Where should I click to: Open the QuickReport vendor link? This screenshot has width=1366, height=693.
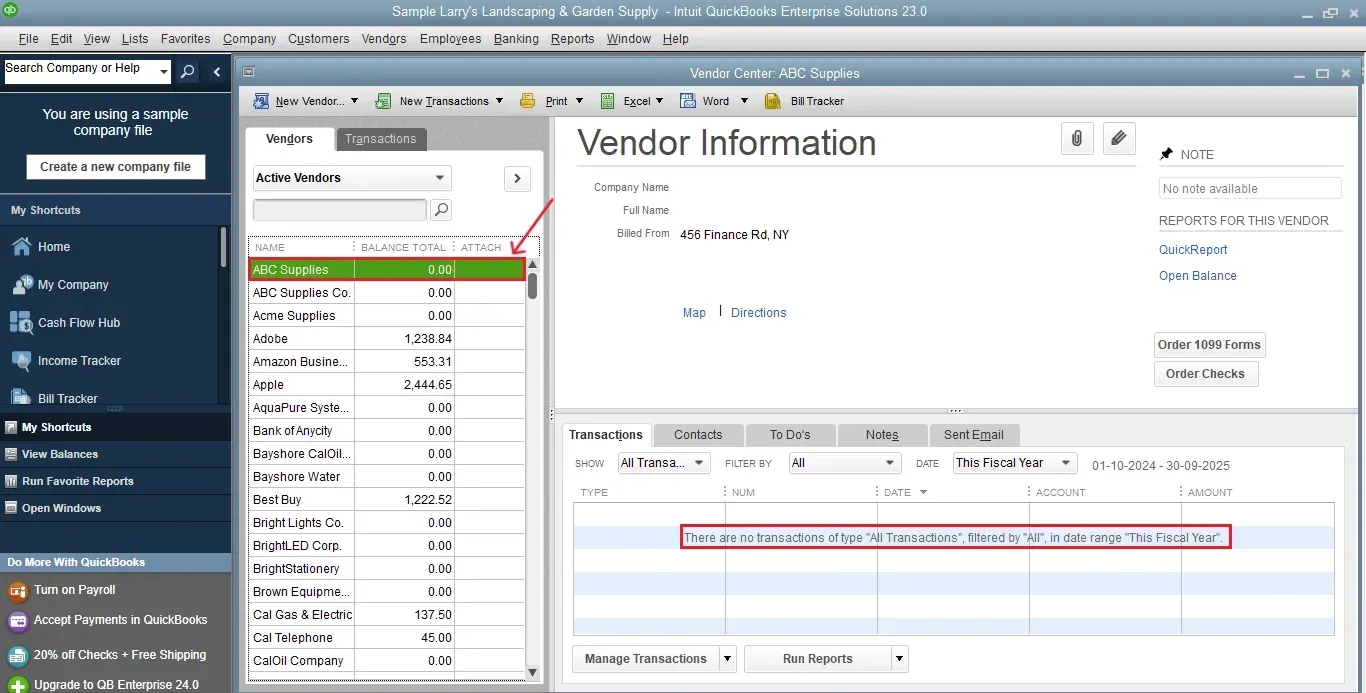pos(1192,249)
